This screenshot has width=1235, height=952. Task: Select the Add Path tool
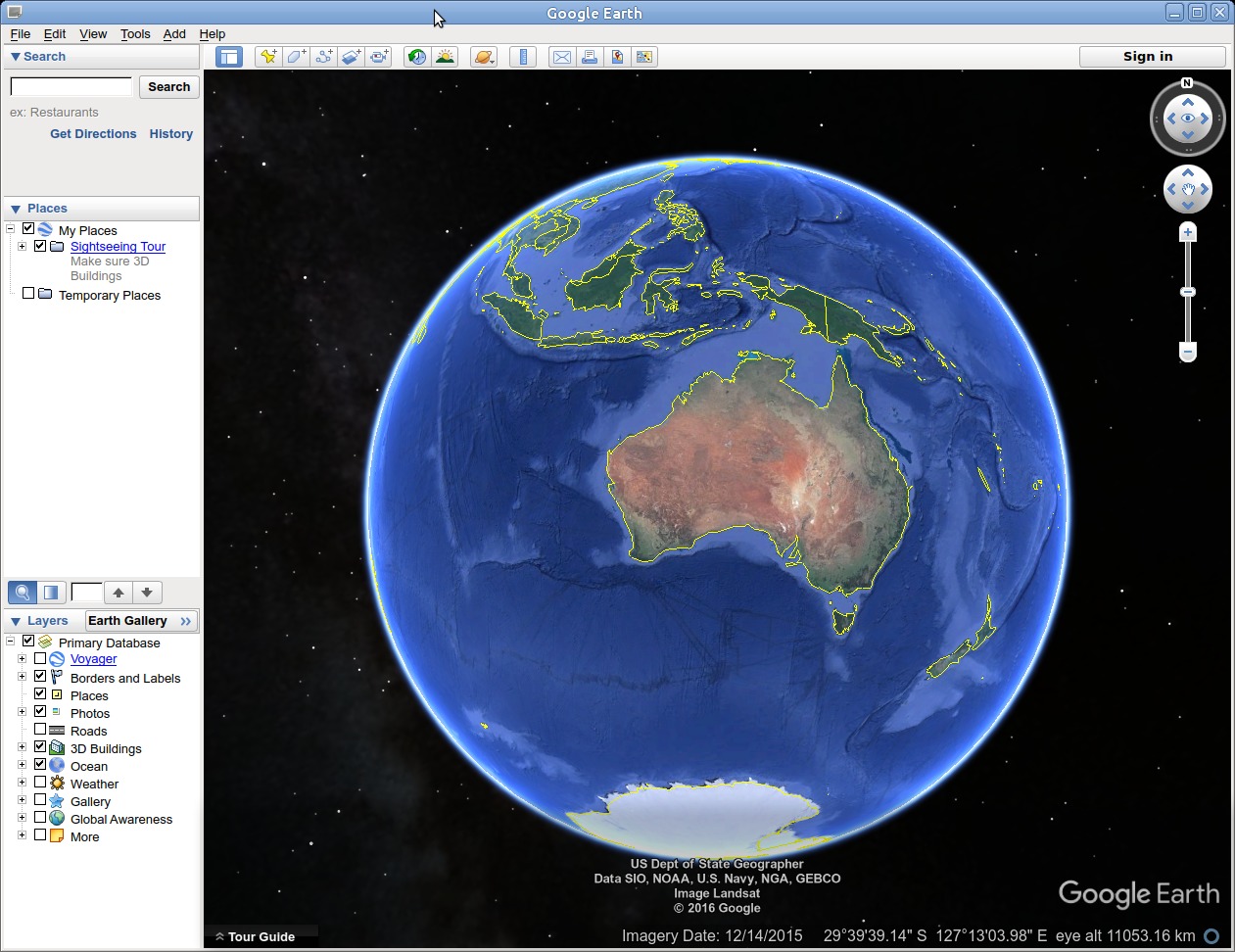point(323,56)
